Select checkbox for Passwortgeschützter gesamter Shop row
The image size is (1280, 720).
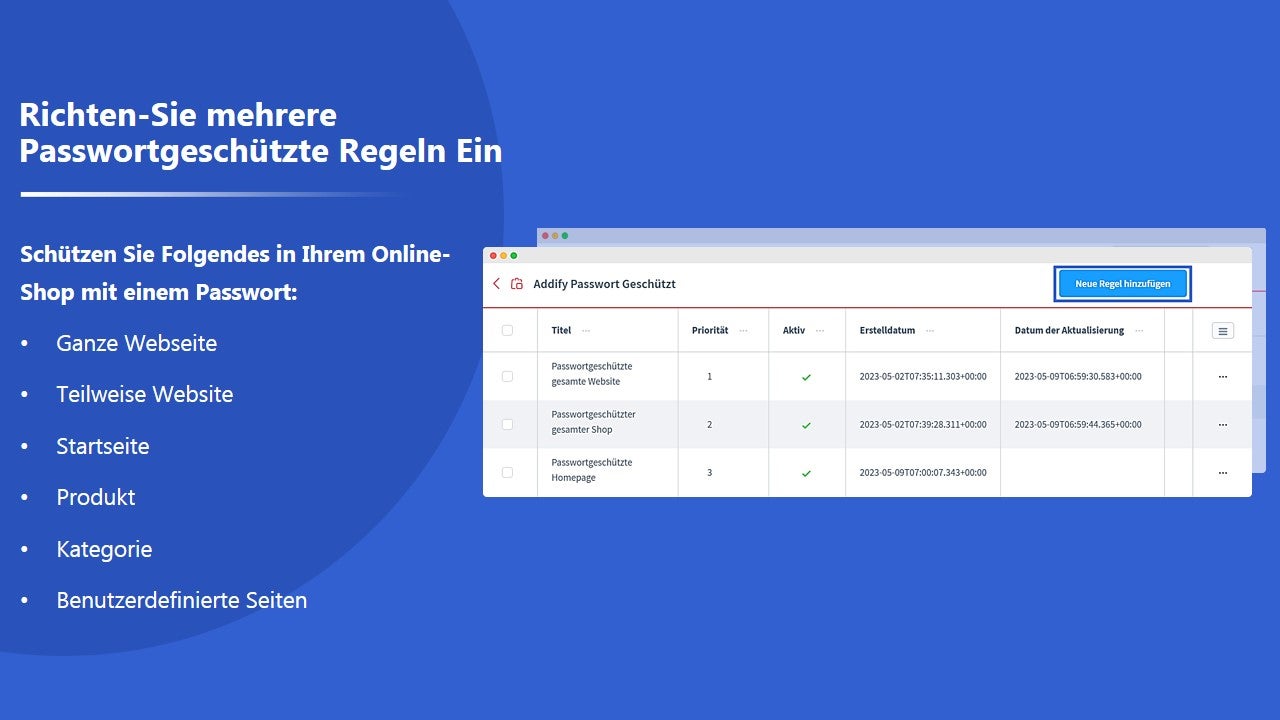point(507,424)
